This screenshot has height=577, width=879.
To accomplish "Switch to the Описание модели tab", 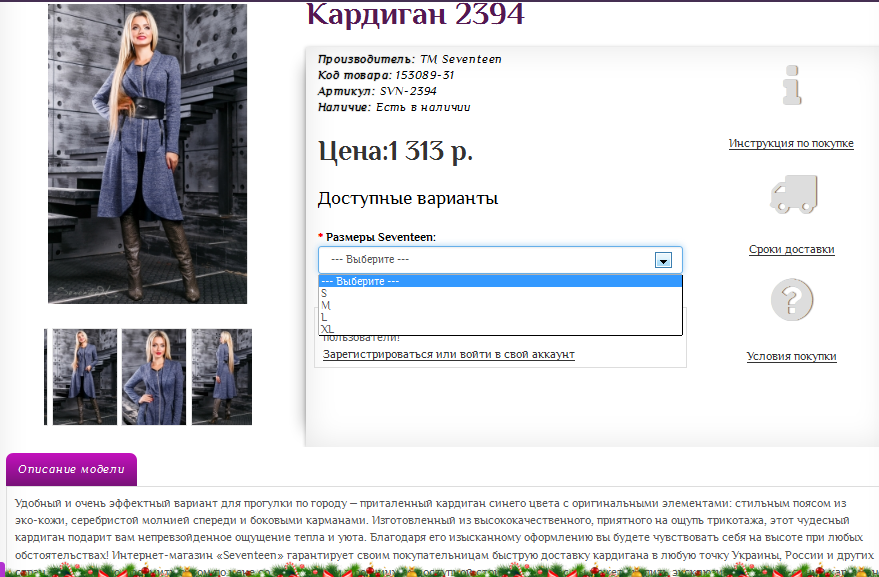I will click(x=71, y=469).
